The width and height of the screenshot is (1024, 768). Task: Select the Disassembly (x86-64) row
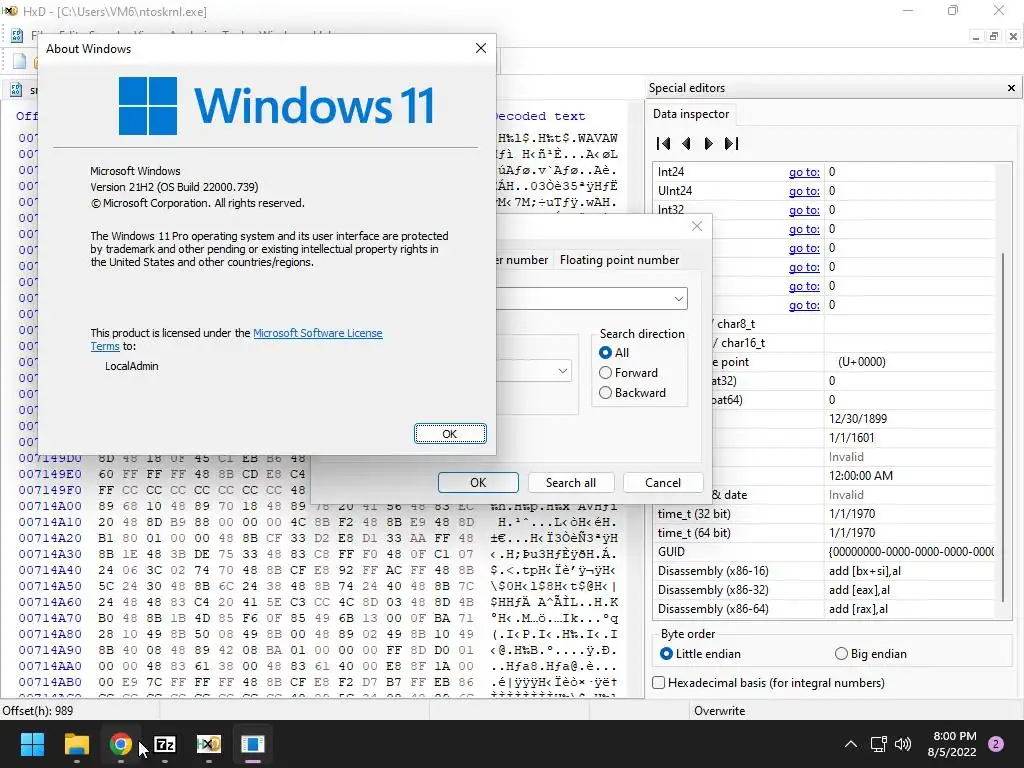825,609
